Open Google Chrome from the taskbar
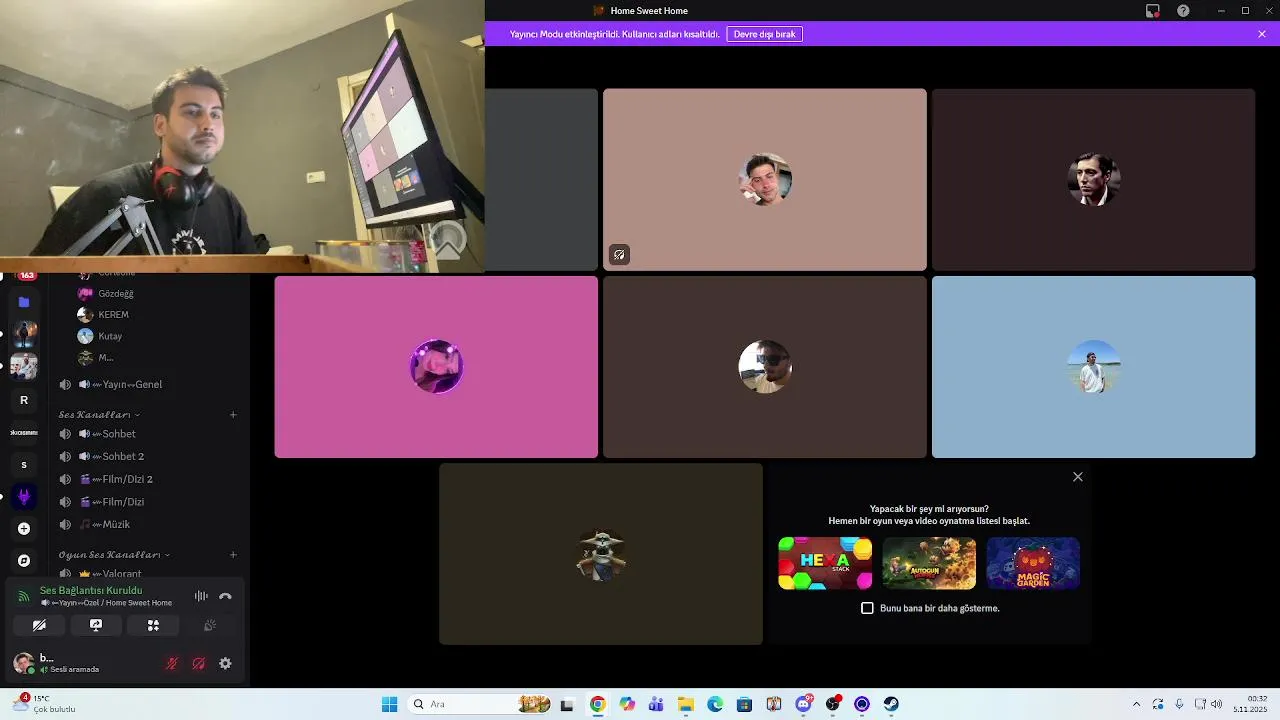Image resolution: width=1280 pixels, height=720 pixels. pos(597,704)
